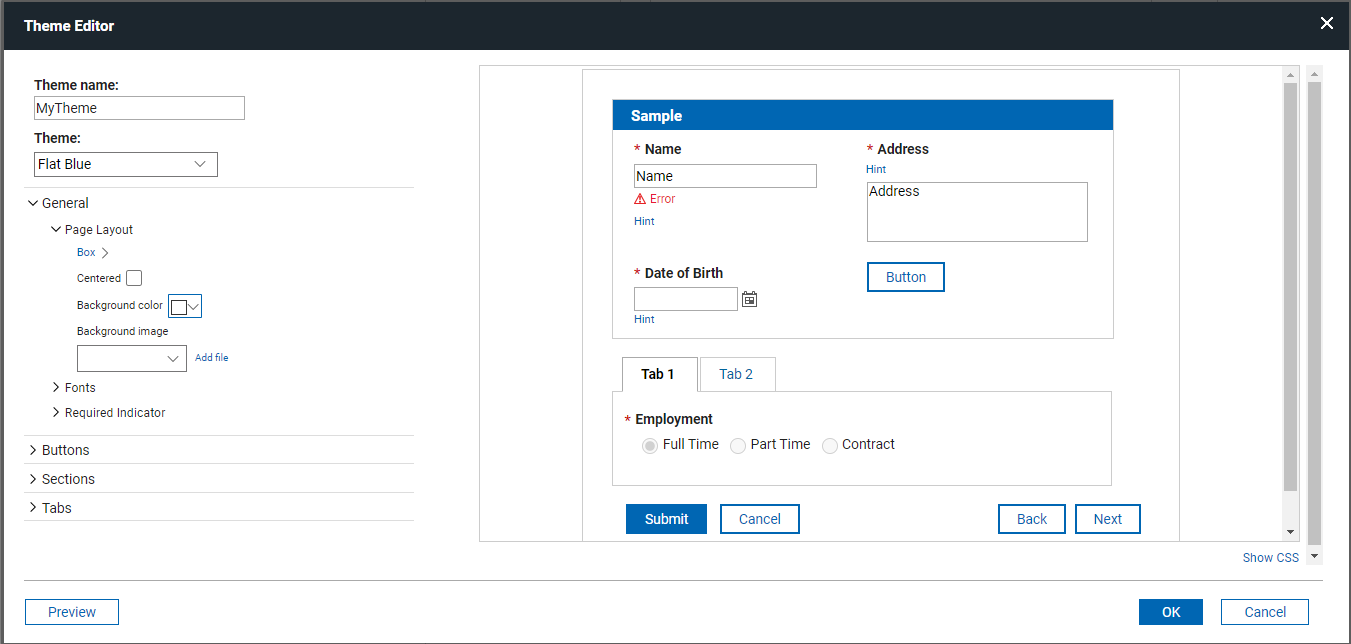The image size is (1351, 644).
Task: Click the Background color swatch
Action: 177,305
